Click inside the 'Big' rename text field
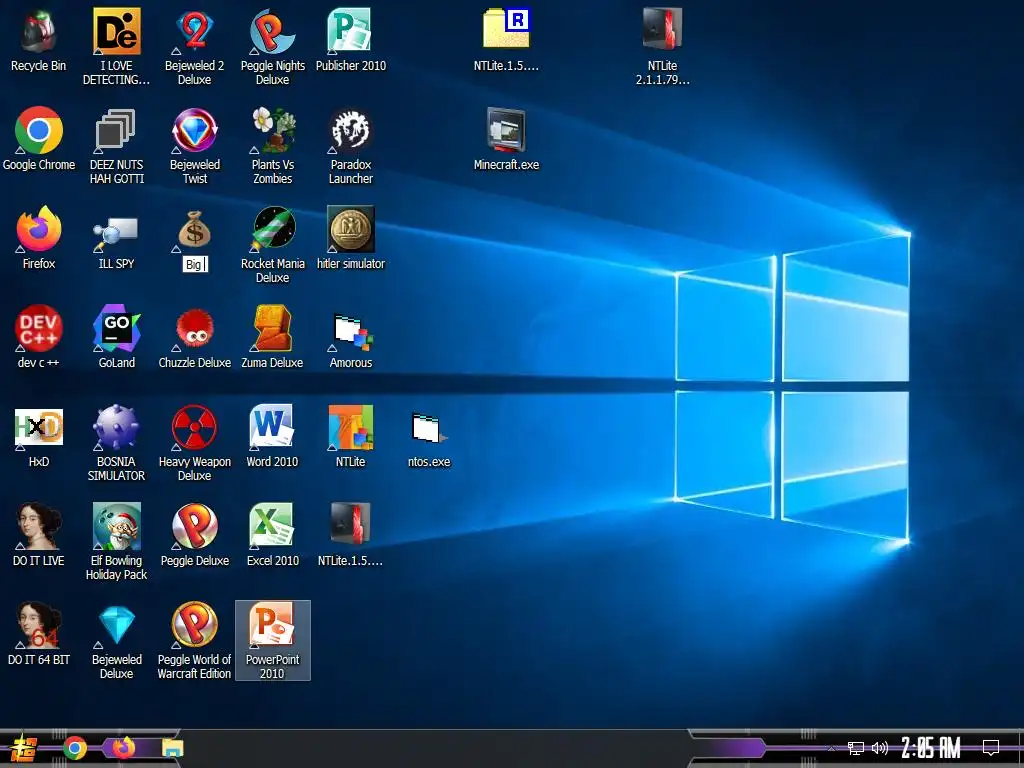 tap(195, 264)
